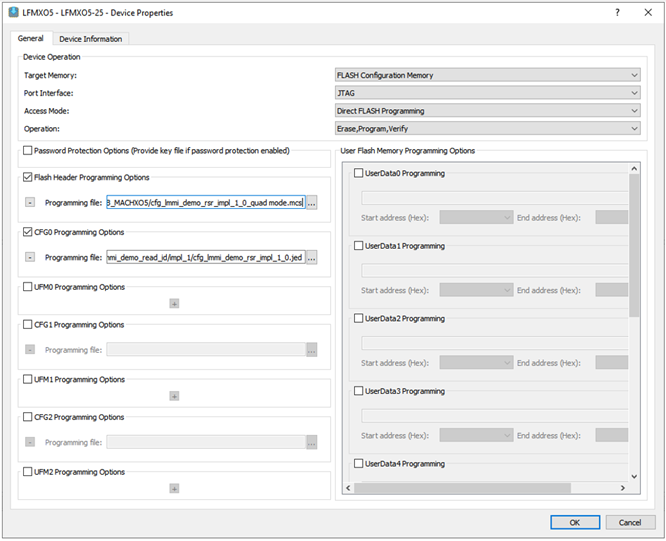The image size is (666, 541).
Task: Click browse button for Flash Header programming file
Action: tap(312, 203)
